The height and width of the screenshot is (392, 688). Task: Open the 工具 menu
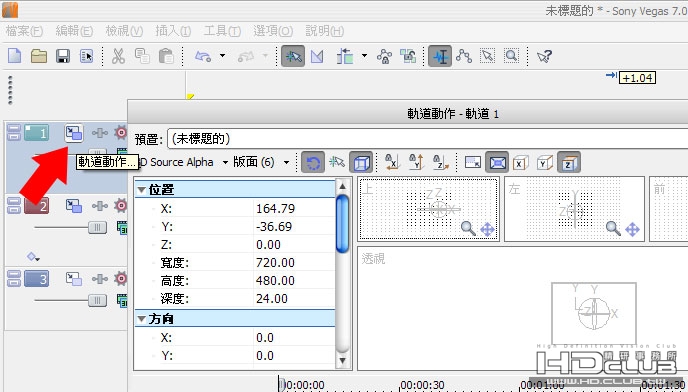point(222,31)
